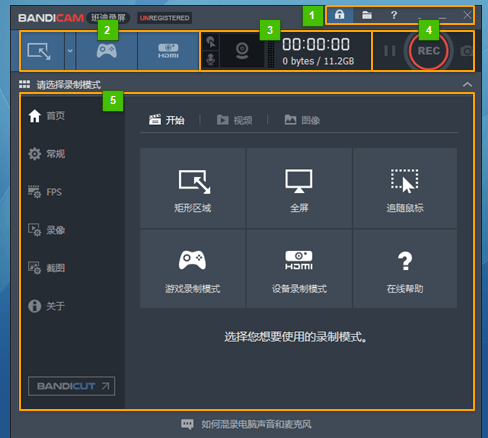488x438 pixels.
Task: Click the 00:00:00 recording timer
Action: pos(316,44)
